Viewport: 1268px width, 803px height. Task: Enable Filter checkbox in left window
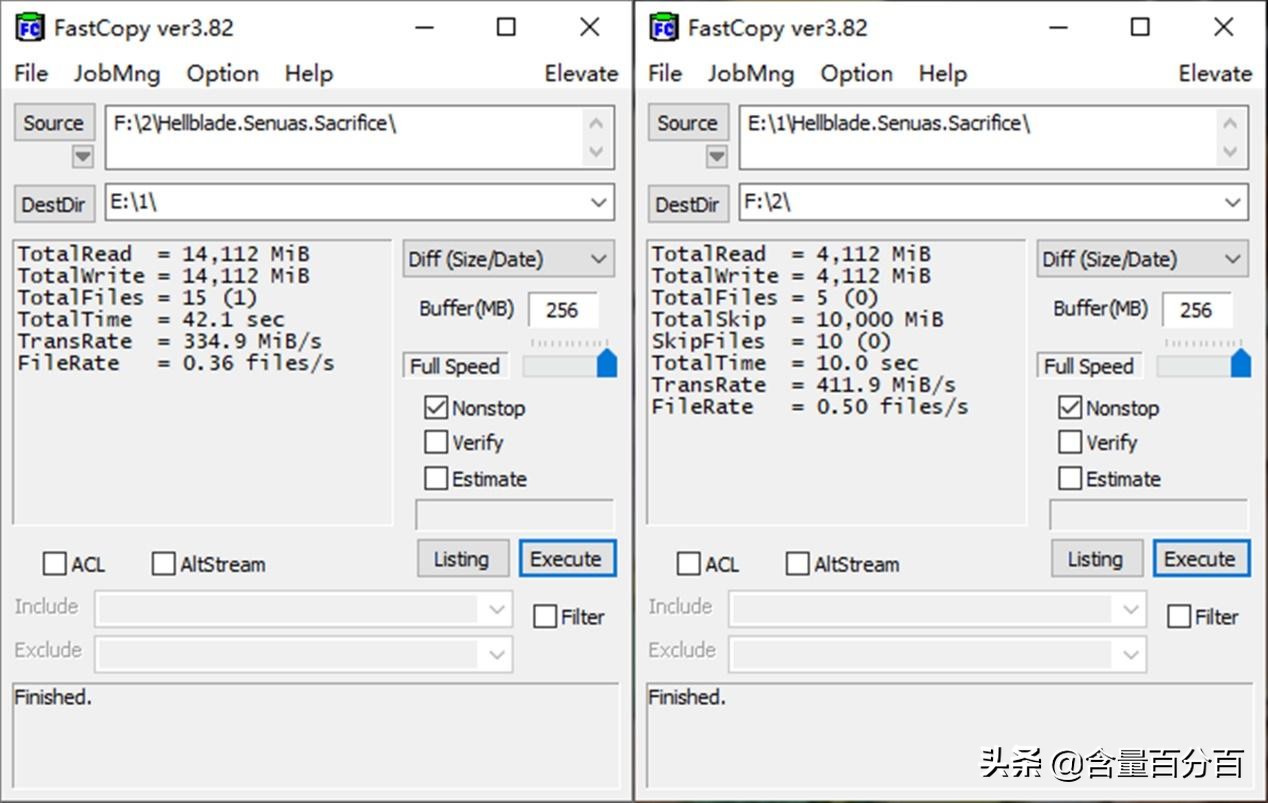[x=545, y=616]
